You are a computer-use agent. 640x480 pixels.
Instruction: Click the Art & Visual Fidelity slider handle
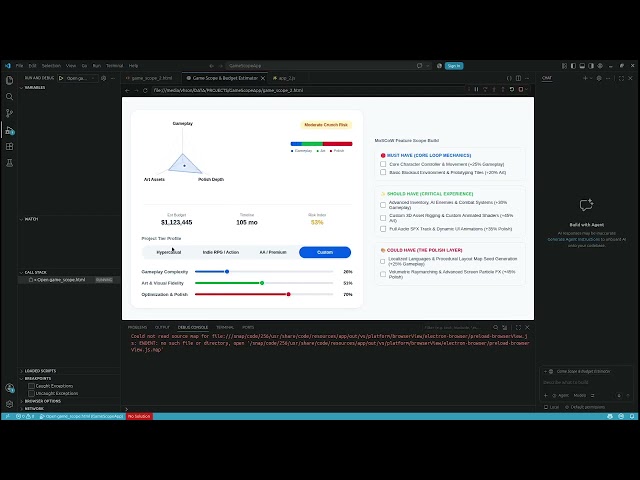[262, 283]
